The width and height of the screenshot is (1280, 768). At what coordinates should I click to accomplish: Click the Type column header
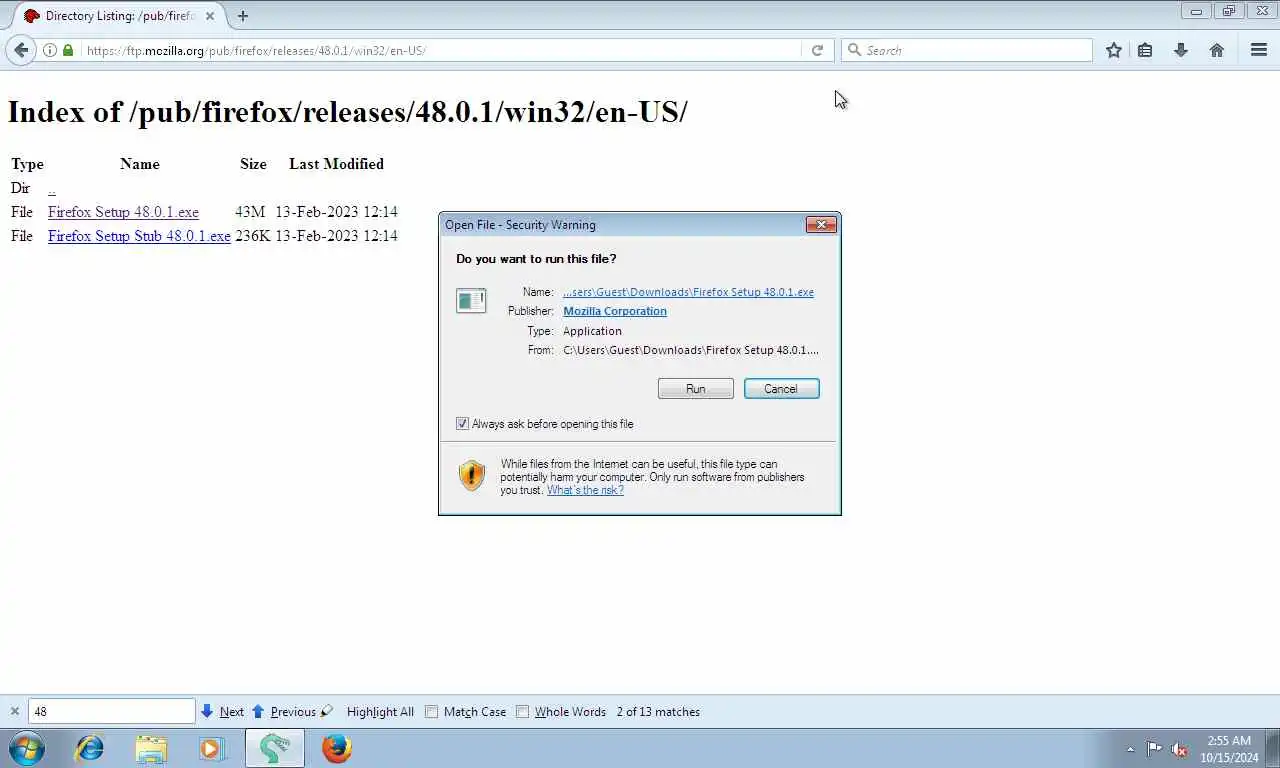27,164
